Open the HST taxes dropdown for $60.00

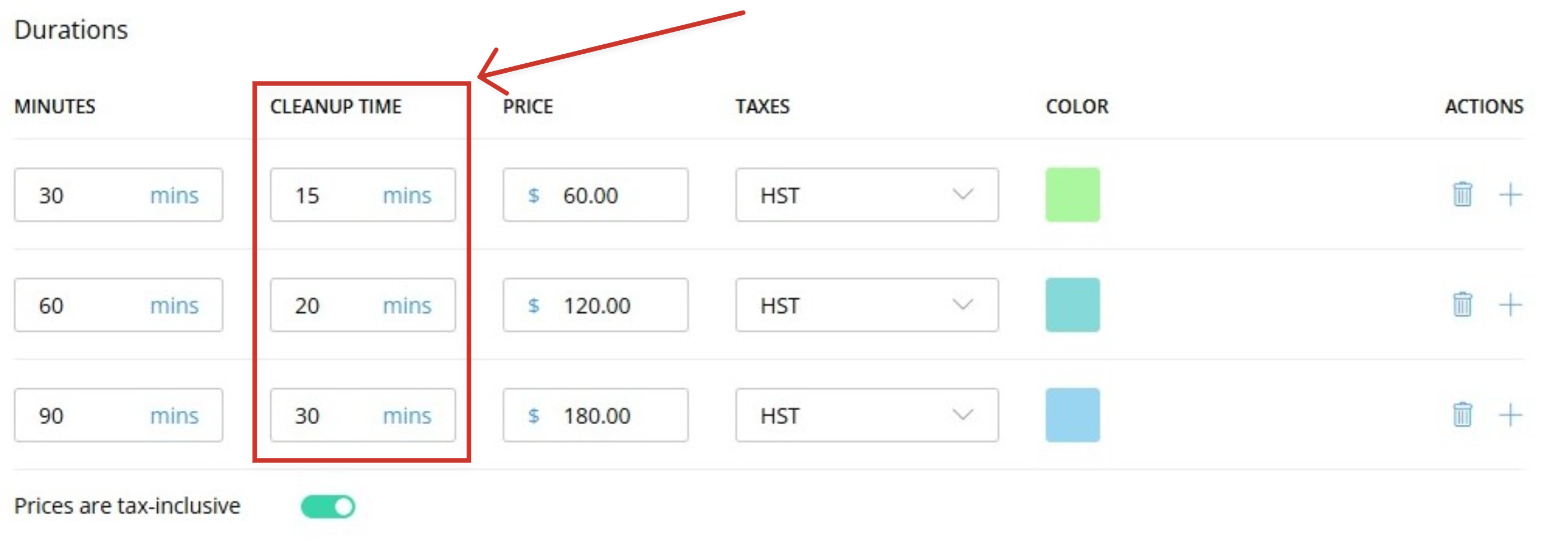coord(867,195)
